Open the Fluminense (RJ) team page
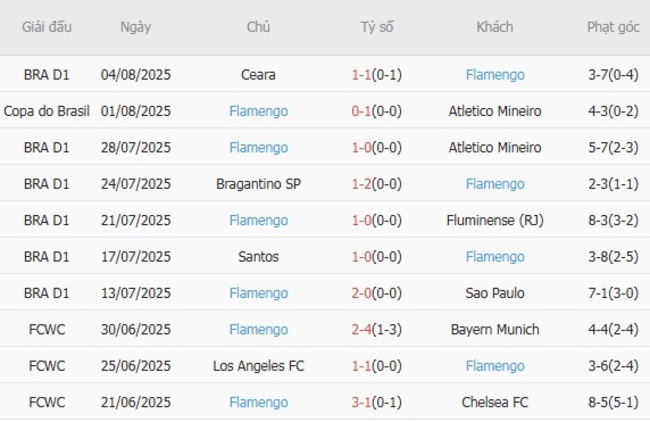 pos(494,220)
